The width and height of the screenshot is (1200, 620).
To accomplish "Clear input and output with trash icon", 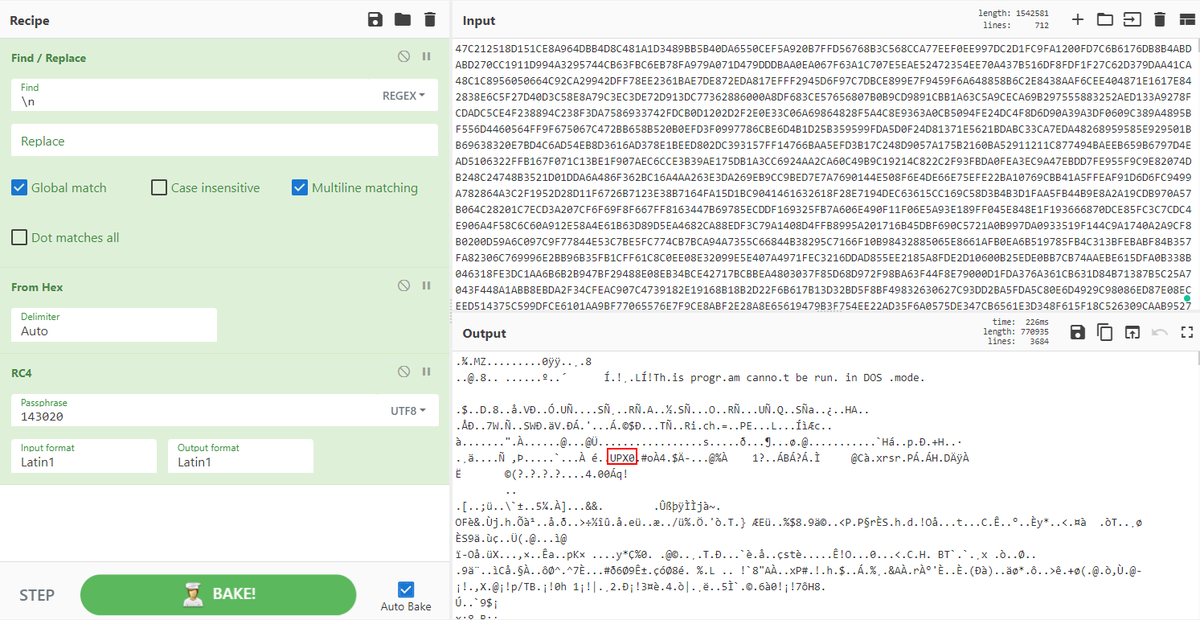I will pos(1159,20).
